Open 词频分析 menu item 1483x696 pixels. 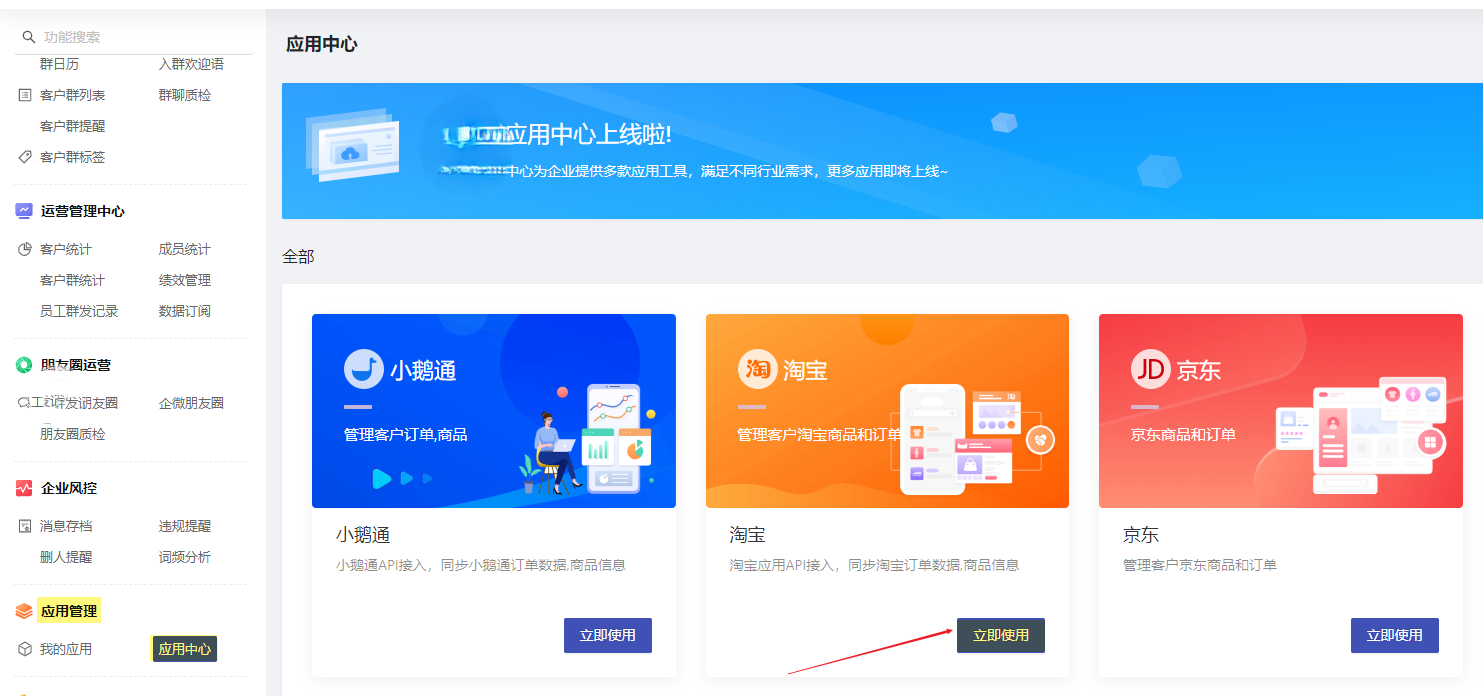click(x=185, y=557)
